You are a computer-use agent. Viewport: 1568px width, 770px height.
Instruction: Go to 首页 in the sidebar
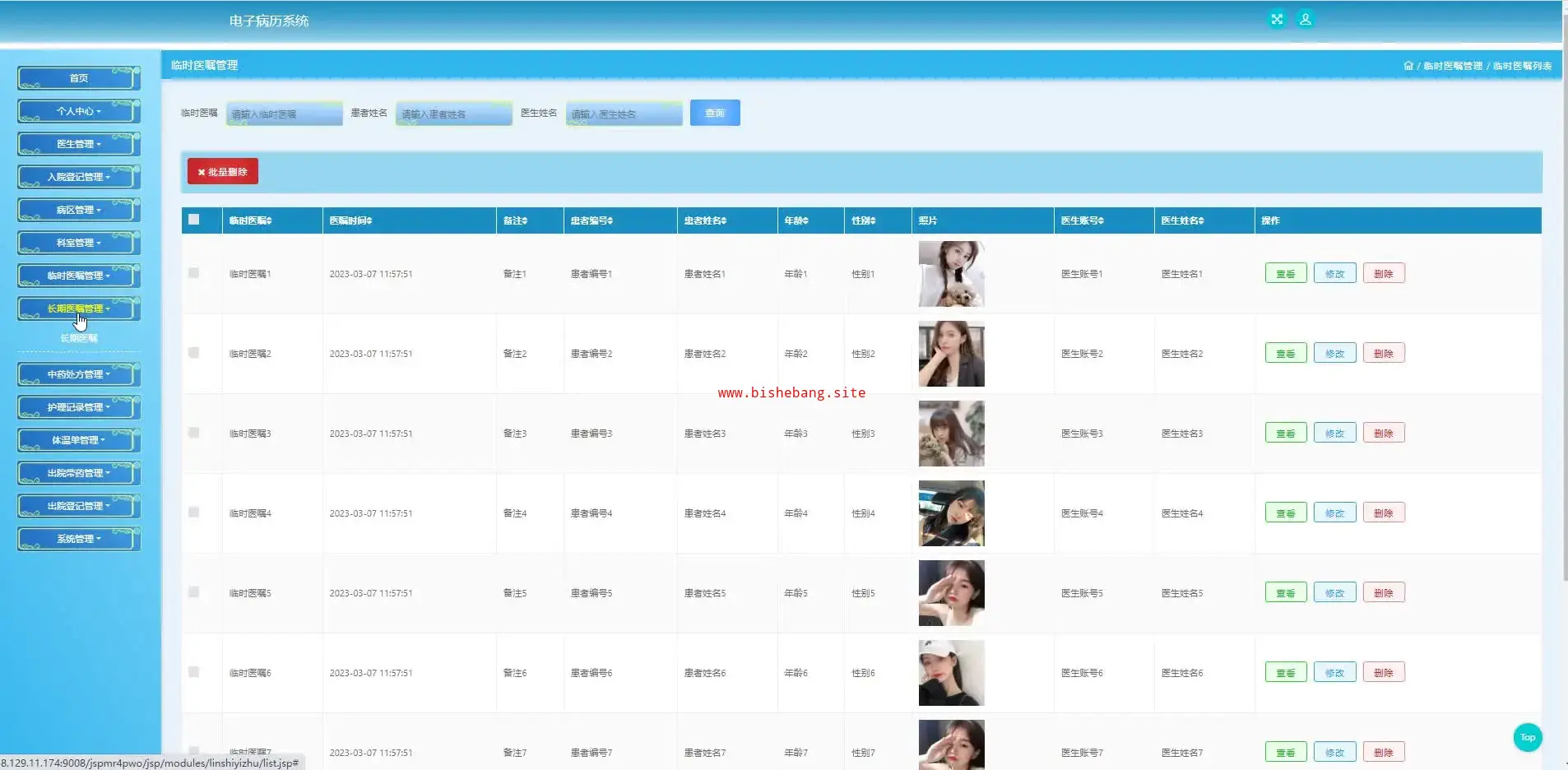(x=78, y=78)
